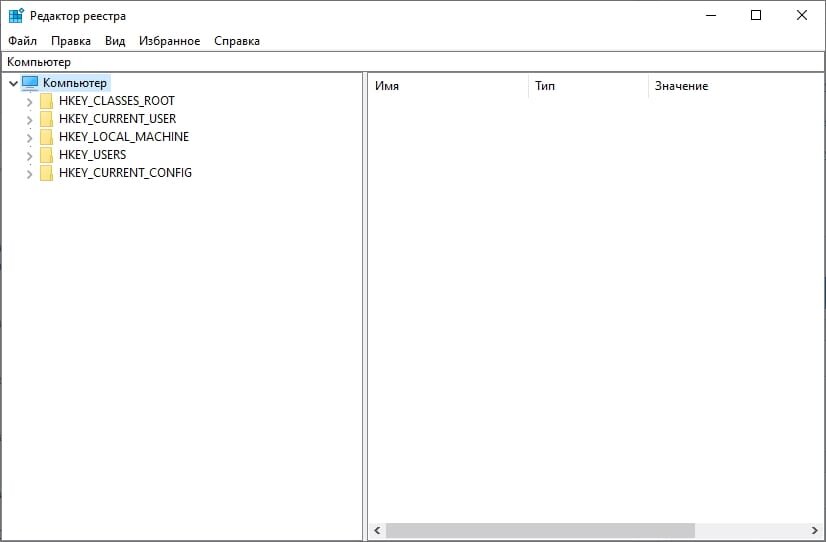Expand the HKEY_CURRENT_USER branch
The image size is (826, 542).
[x=30, y=120]
